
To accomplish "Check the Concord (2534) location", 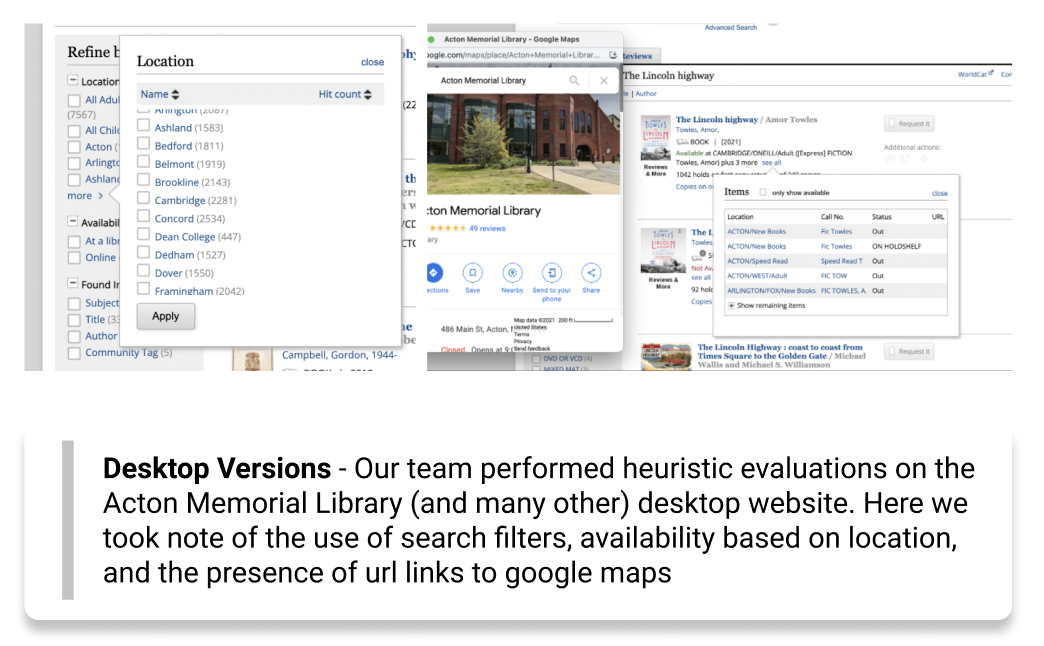I will 143,216.
